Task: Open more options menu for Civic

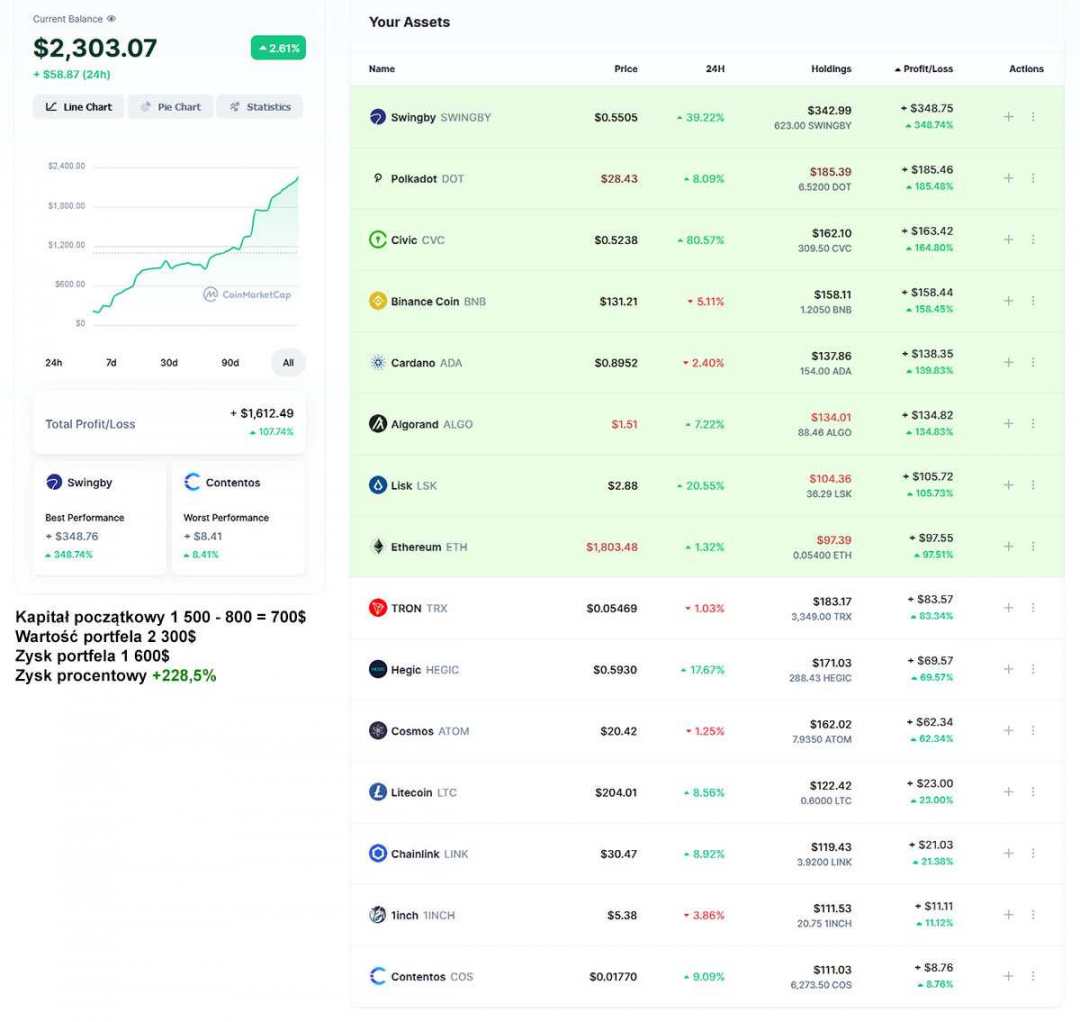Action: click(x=1033, y=240)
